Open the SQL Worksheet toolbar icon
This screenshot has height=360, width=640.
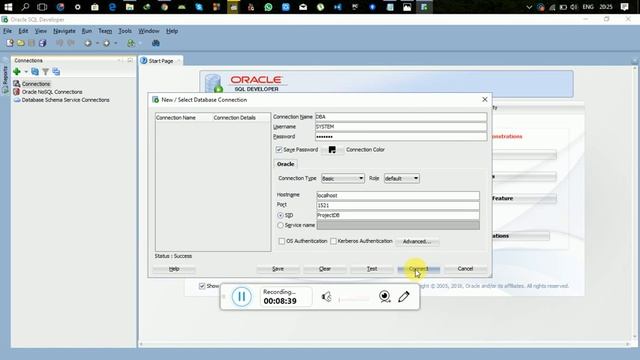(x=131, y=43)
